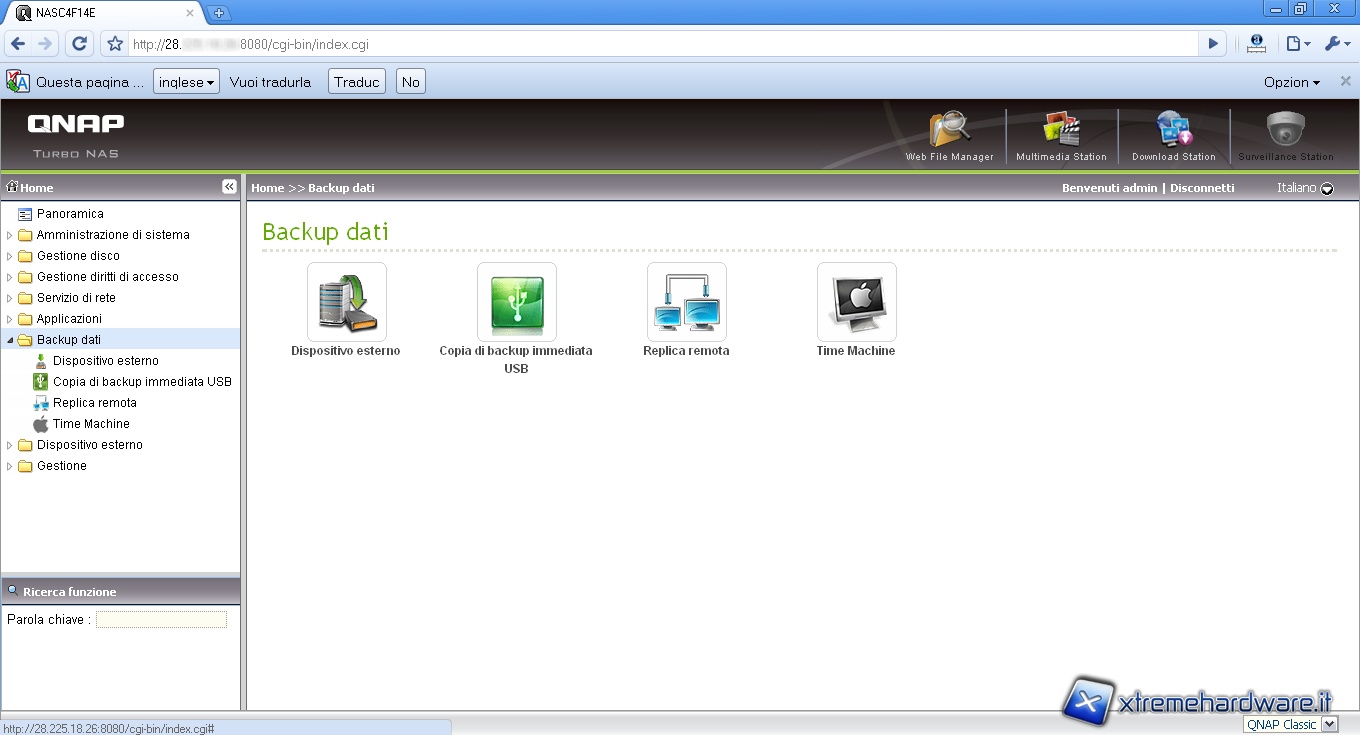Collapse the Backup dati tree node
This screenshot has height=735, width=1360.
(x=10, y=341)
